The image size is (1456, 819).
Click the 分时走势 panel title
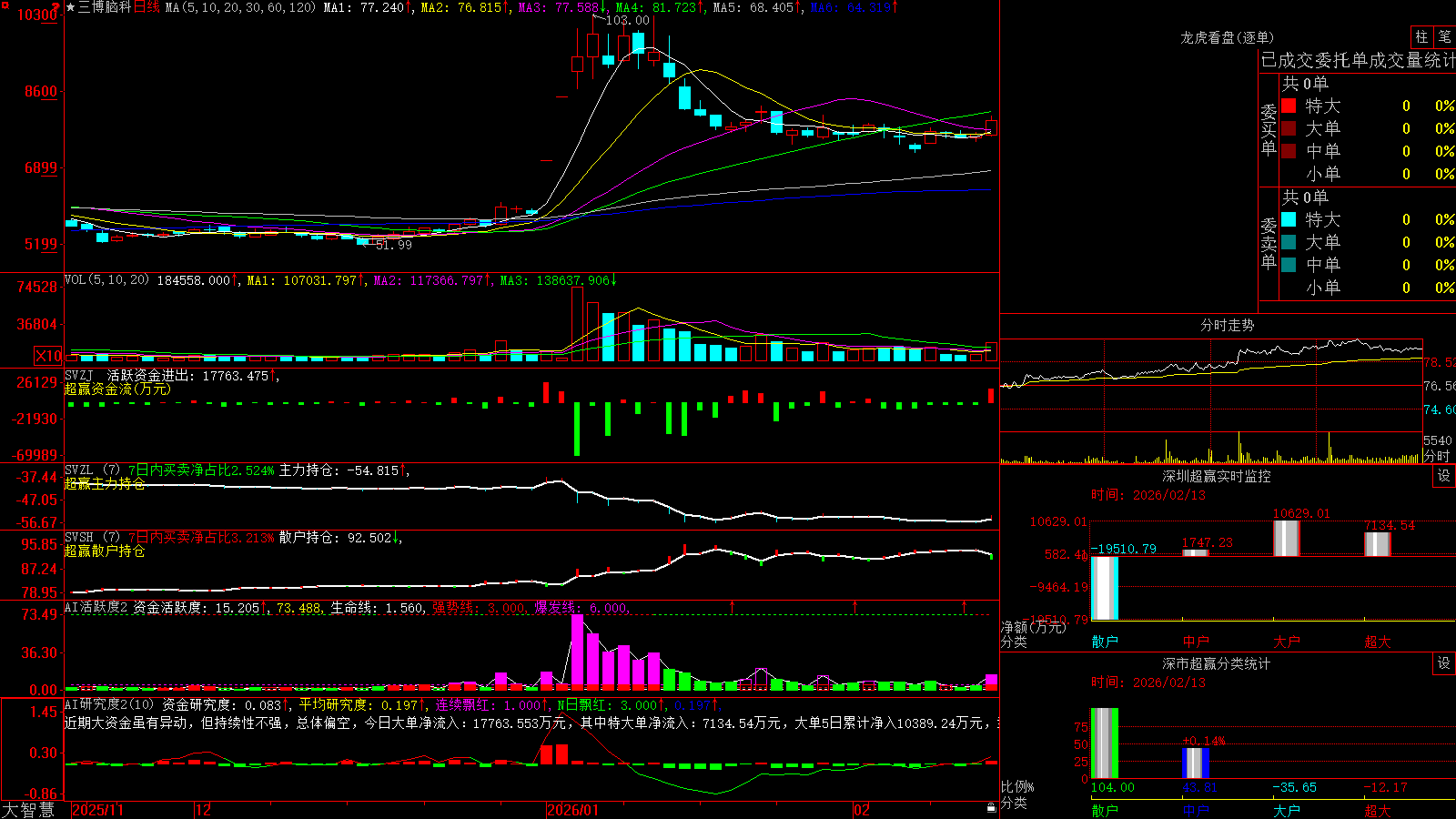[1227, 325]
